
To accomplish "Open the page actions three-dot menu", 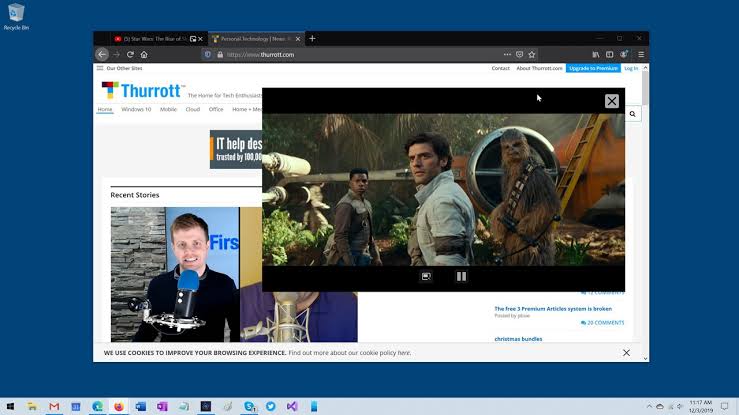I will 507,55.
